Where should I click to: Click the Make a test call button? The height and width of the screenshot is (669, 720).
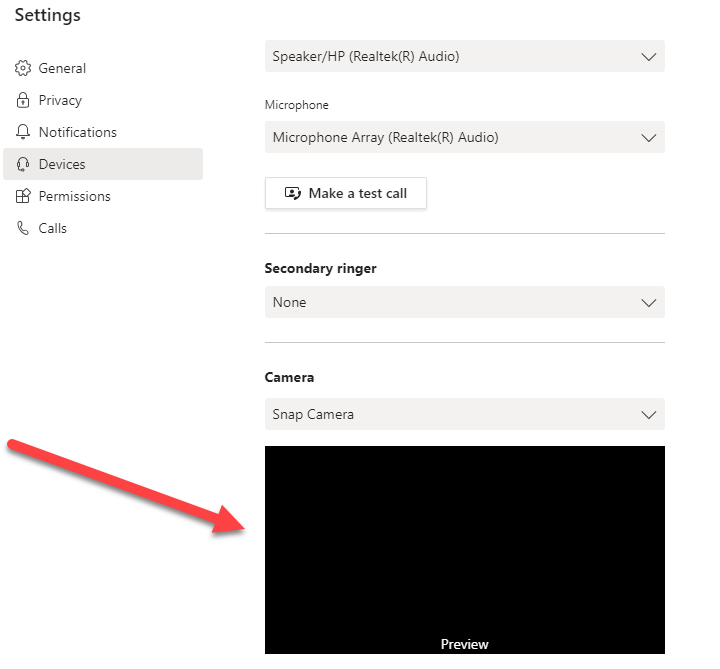(346, 193)
